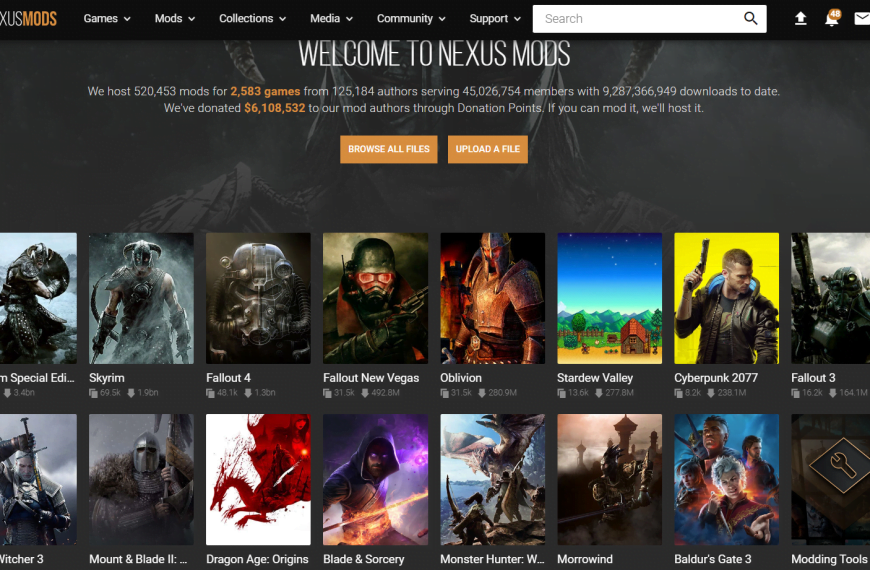Select the Fallout 3 cover art

[x=831, y=299]
